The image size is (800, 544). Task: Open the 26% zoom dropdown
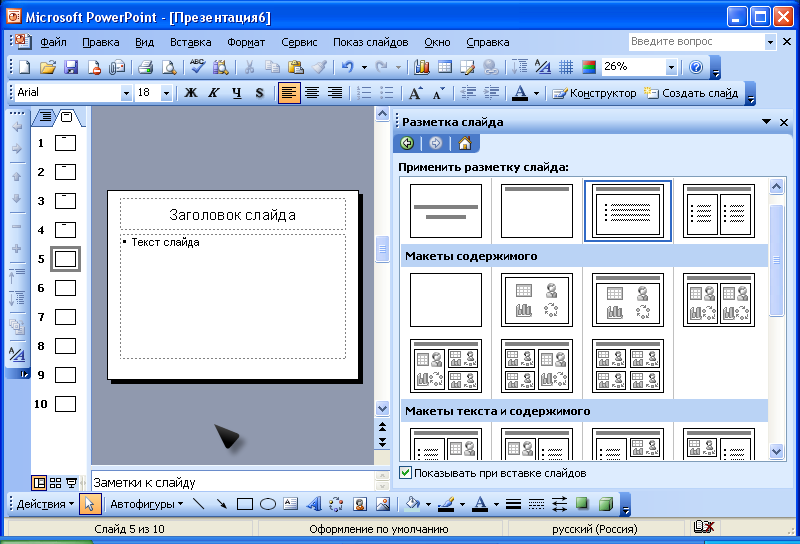[671, 67]
